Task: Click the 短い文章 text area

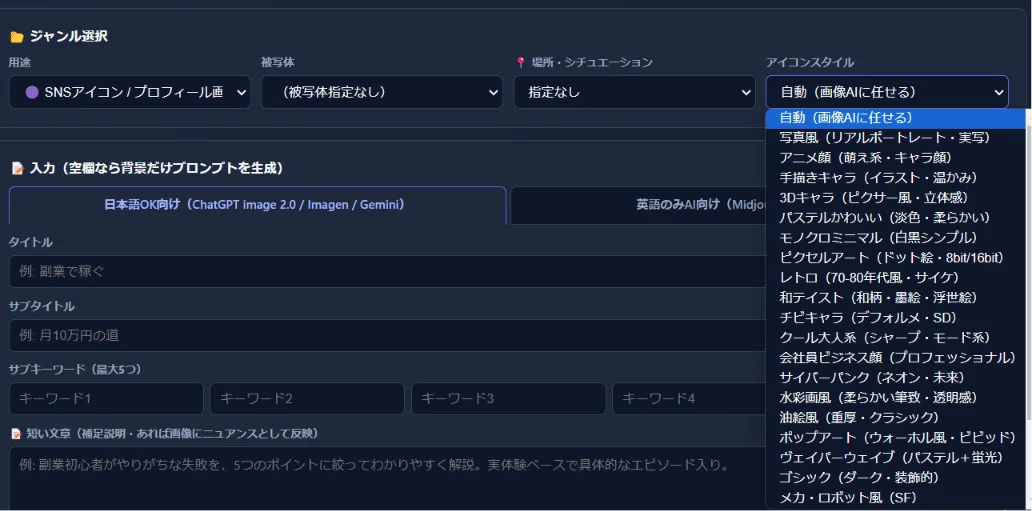Action: click(388, 478)
